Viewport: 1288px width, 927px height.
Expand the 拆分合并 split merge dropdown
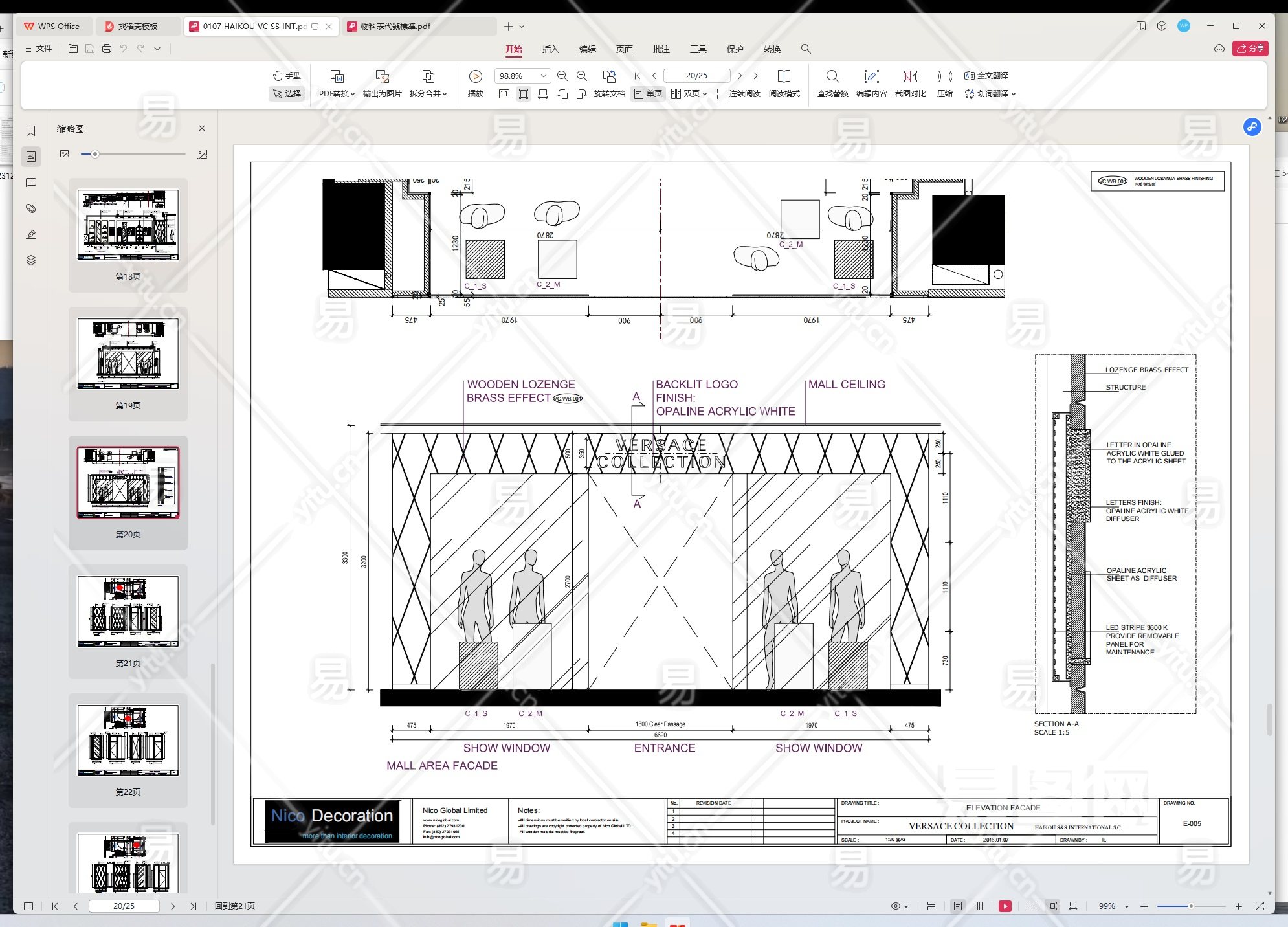point(445,94)
